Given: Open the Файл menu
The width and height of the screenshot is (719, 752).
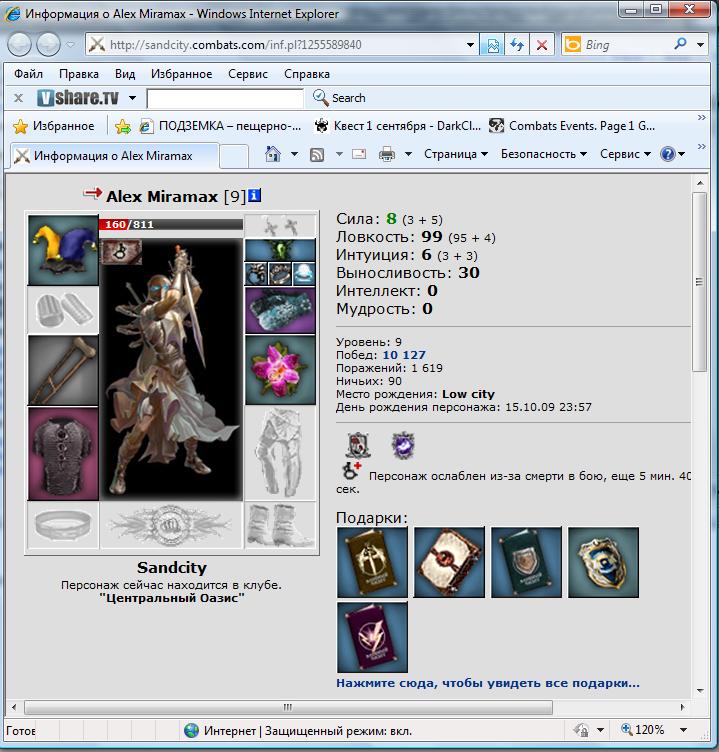Looking at the screenshot, I should pyautogui.click(x=28, y=74).
